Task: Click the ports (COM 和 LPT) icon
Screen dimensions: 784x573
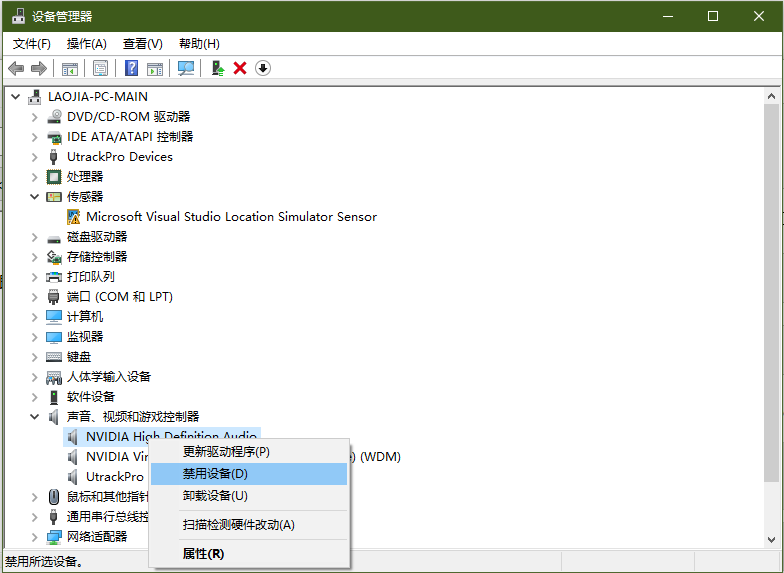Action: (54, 296)
